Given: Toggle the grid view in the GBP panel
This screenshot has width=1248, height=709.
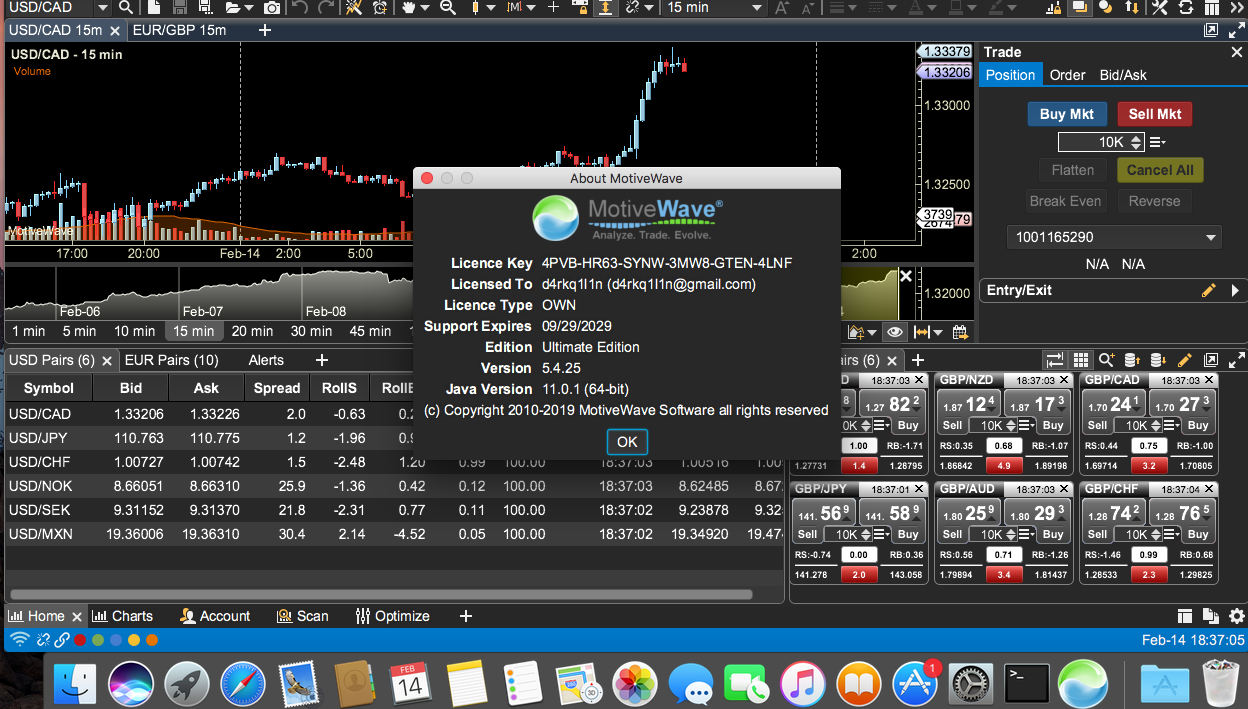Looking at the screenshot, I should tap(1081, 360).
